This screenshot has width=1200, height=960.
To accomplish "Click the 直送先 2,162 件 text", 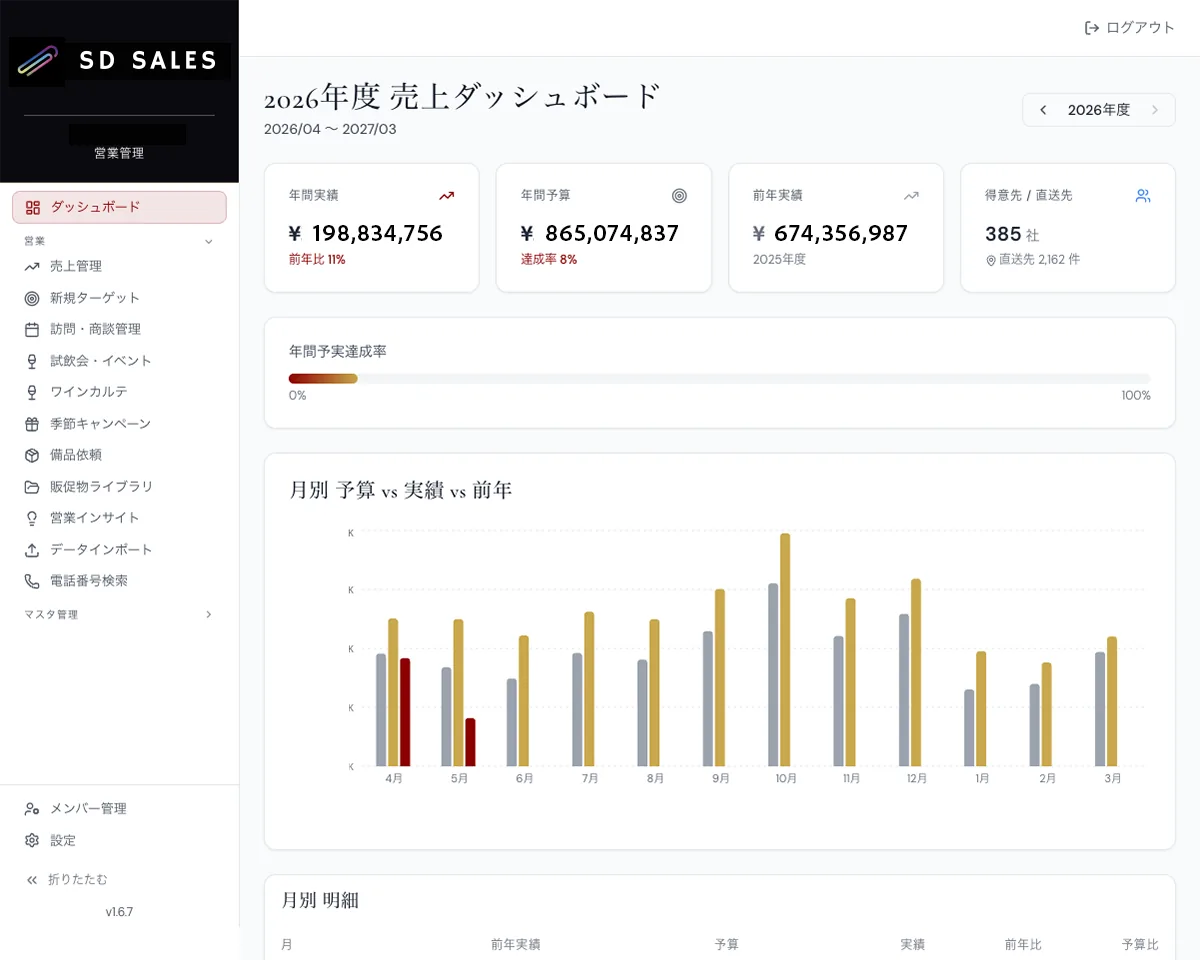I will 1040,260.
